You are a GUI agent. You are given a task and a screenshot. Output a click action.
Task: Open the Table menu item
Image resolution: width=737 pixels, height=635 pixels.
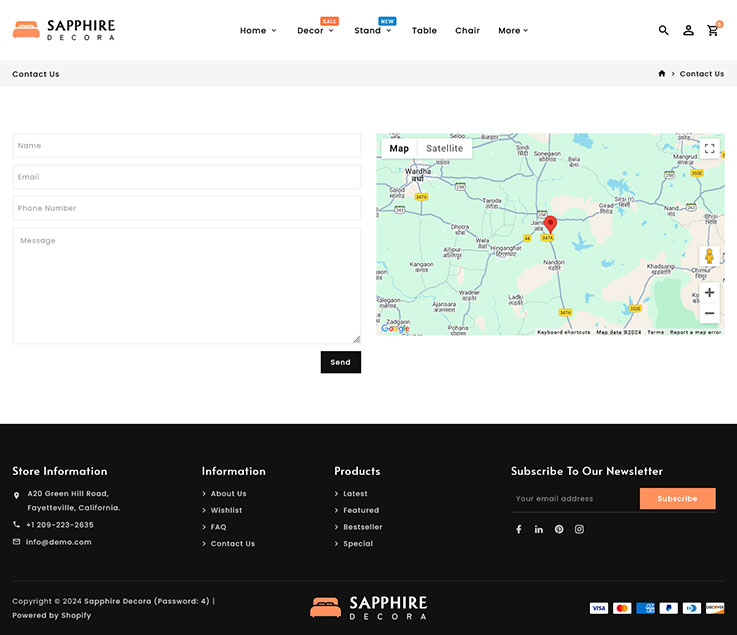[x=424, y=31]
